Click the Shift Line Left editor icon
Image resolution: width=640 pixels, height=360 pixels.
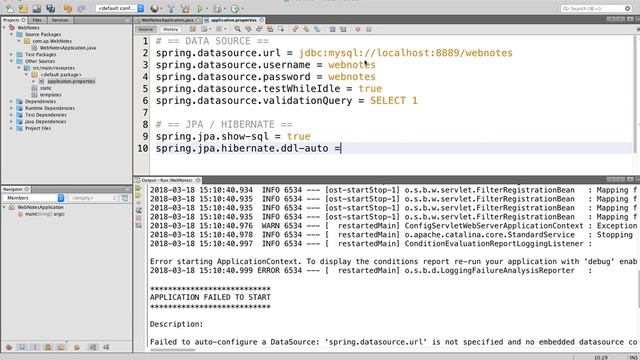click(x=332, y=29)
